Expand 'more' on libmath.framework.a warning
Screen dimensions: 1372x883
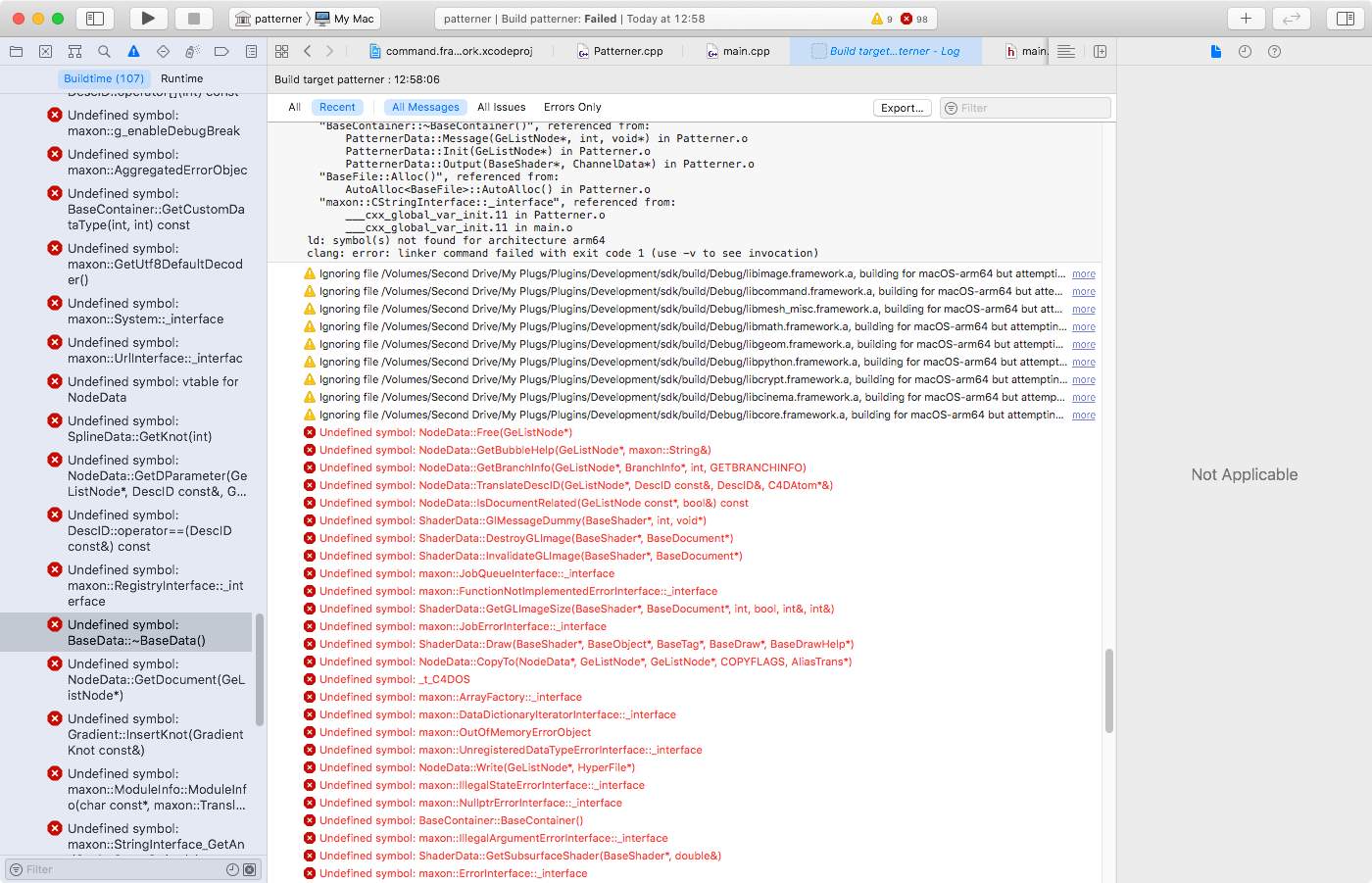point(1083,327)
